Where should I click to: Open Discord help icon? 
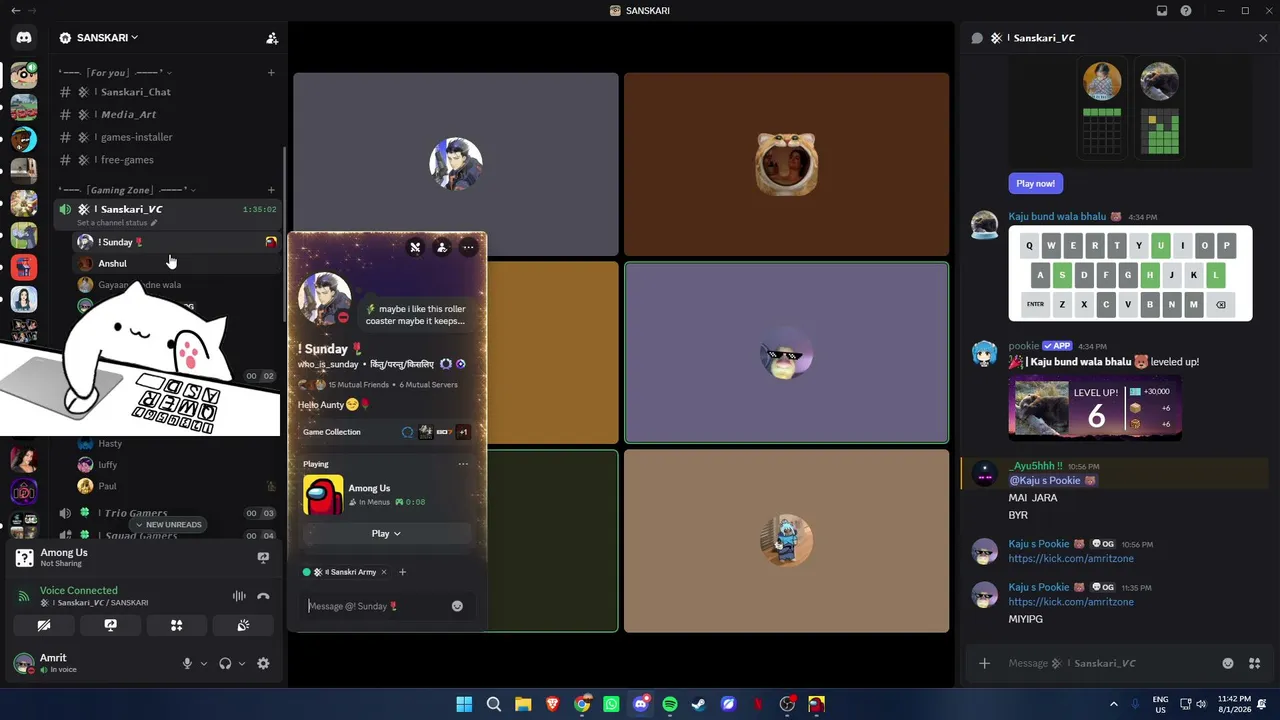pyautogui.click(x=1186, y=11)
